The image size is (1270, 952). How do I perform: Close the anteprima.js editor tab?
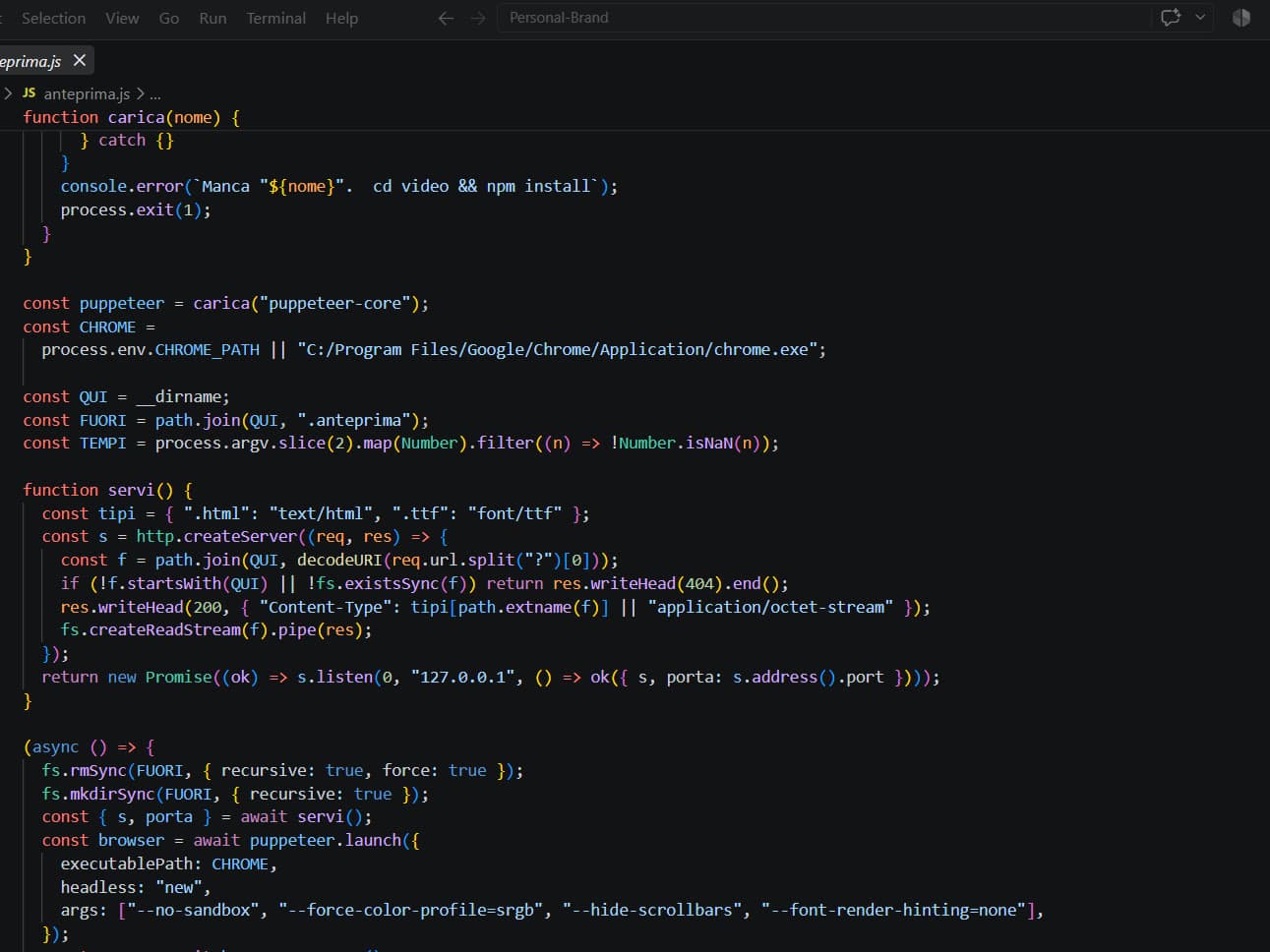tap(80, 60)
